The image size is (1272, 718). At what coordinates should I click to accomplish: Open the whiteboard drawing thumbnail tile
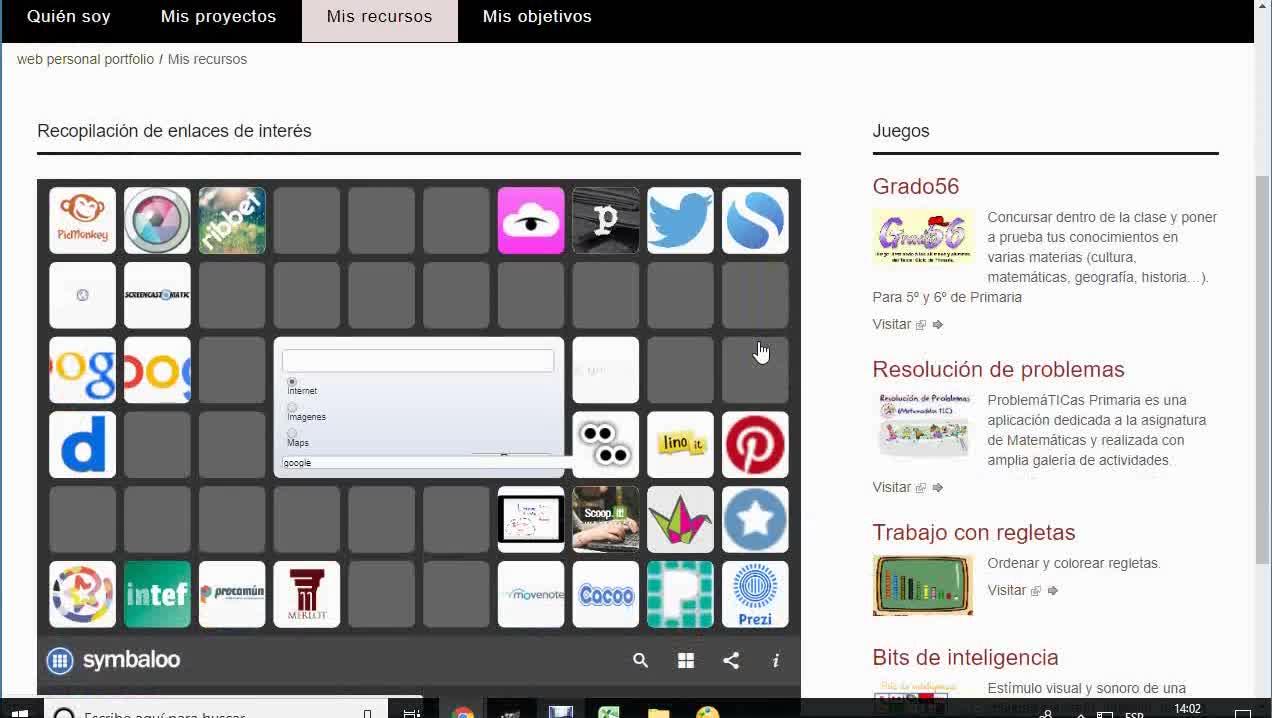coord(531,520)
